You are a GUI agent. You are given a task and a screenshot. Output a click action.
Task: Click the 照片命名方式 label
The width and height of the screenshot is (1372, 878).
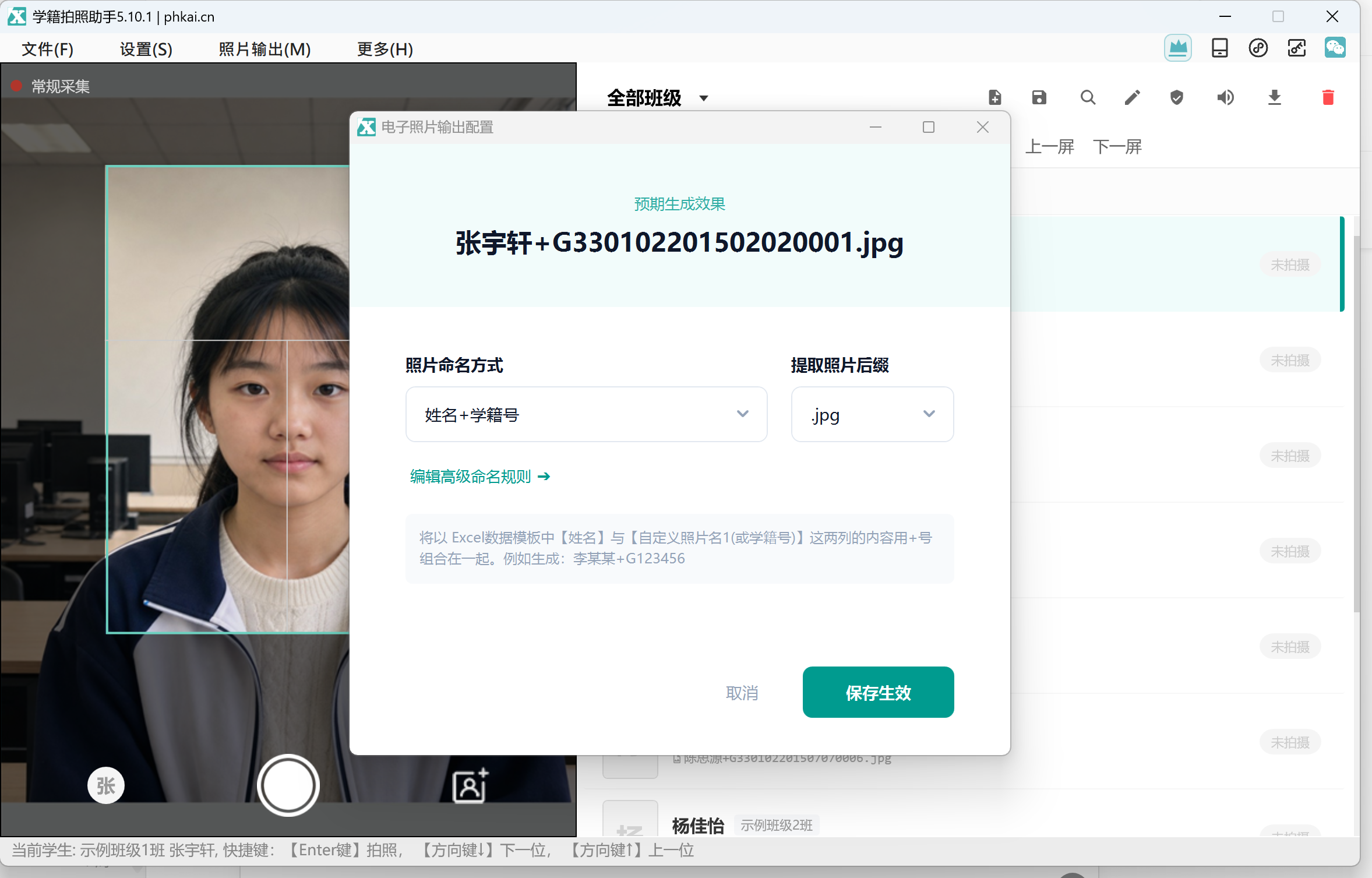coord(454,365)
